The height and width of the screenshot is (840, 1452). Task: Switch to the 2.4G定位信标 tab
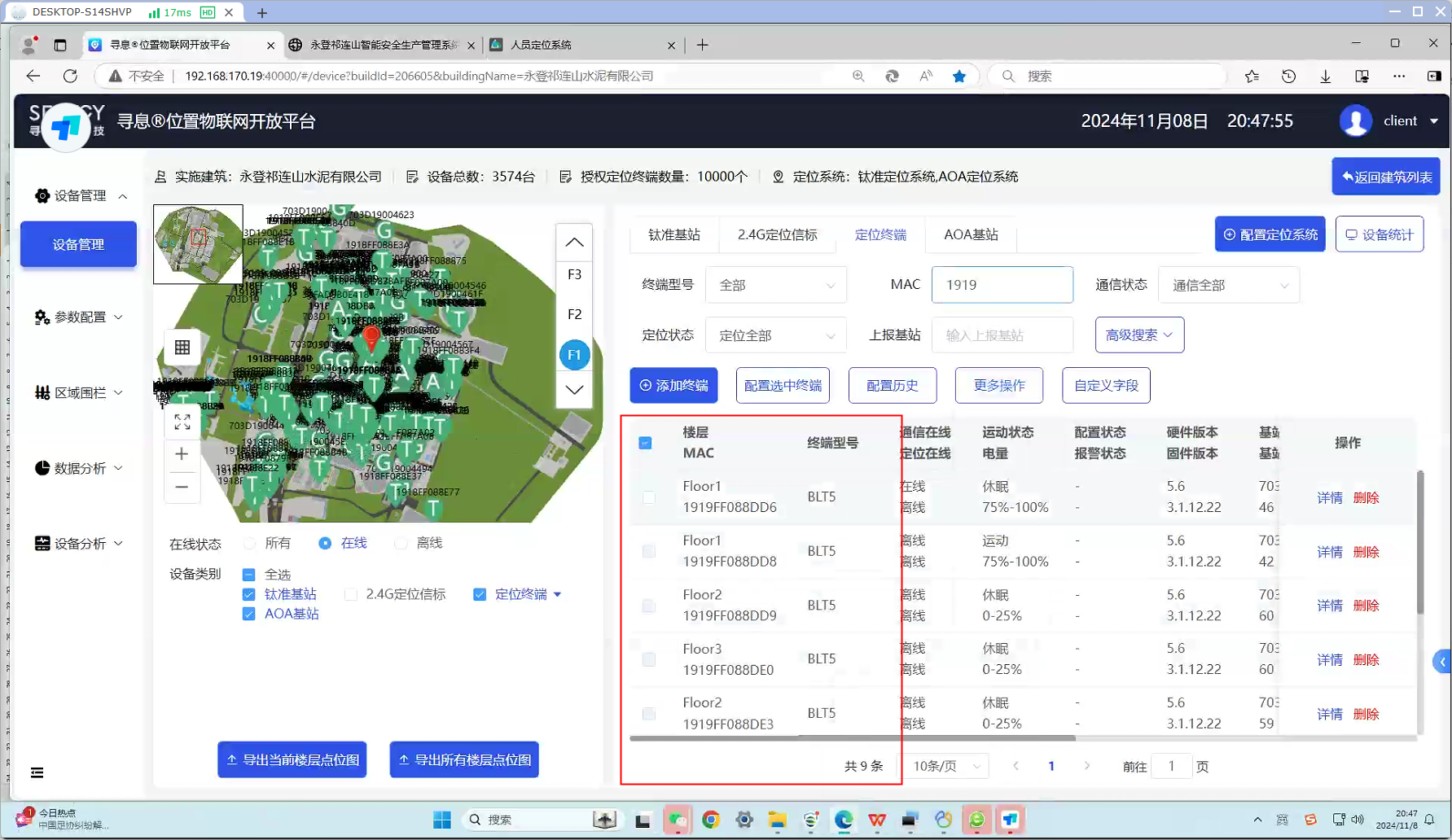(777, 234)
